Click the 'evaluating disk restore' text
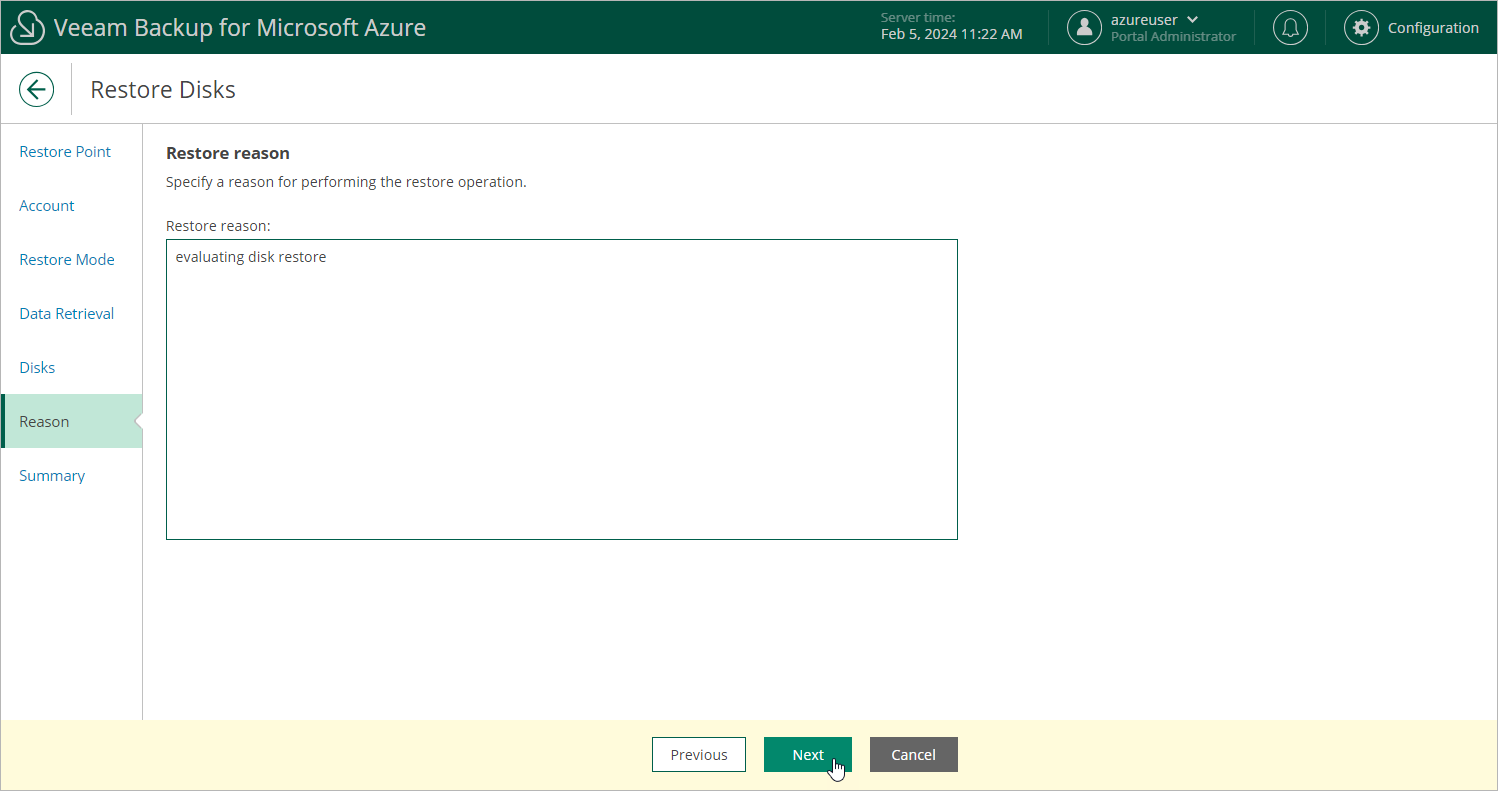 click(251, 257)
